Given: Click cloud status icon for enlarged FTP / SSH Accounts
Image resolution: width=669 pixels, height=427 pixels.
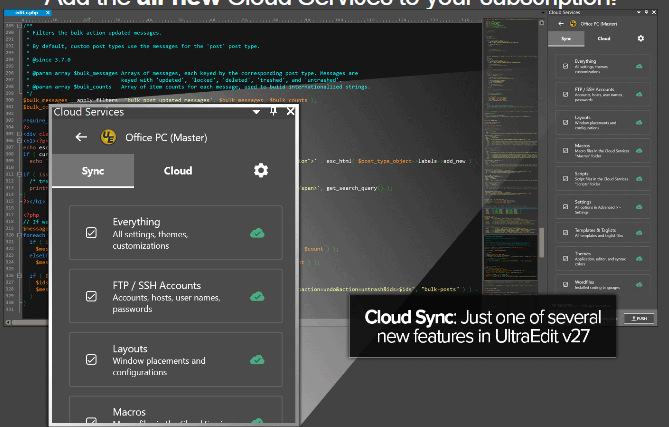Looking at the screenshot, I should point(257,296).
